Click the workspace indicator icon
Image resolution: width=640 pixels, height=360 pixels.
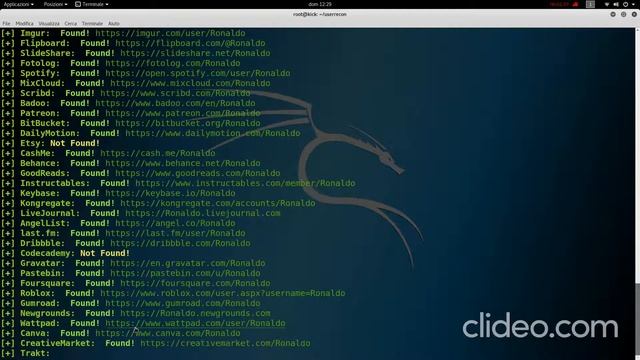tap(590, 4)
